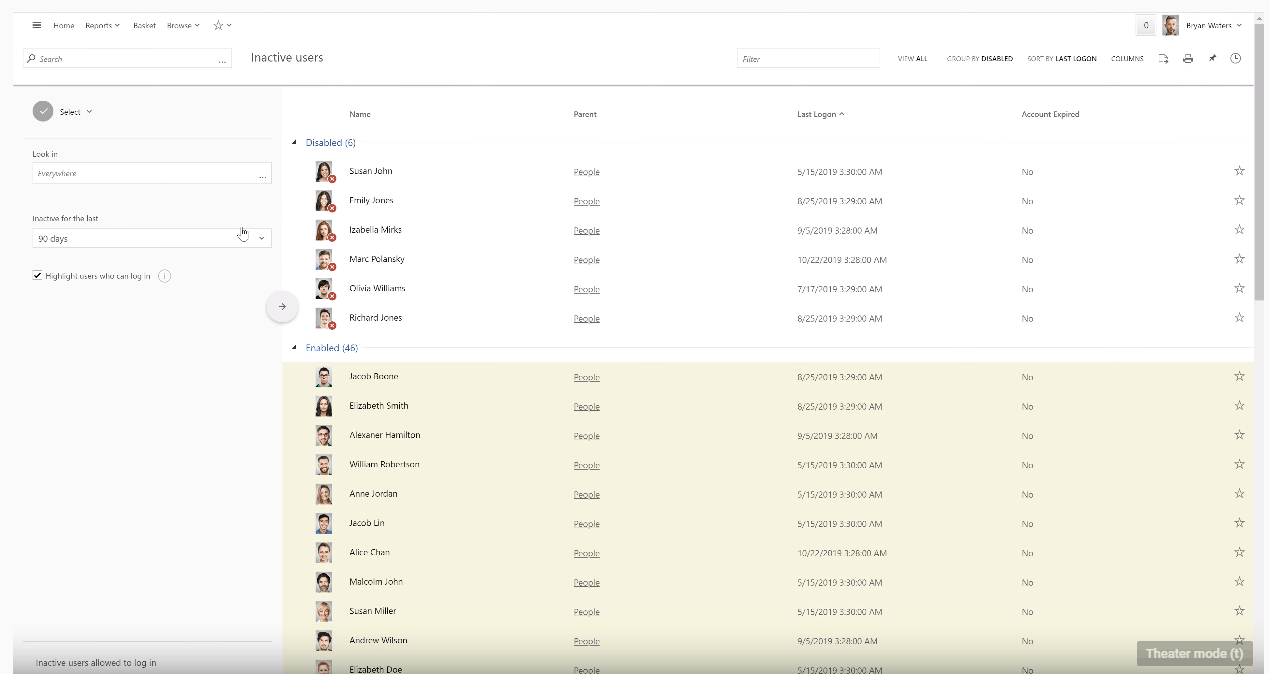Collapse the Disabled (6) group
Image resolution: width=1270 pixels, height=674 pixels.
click(x=294, y=143)
